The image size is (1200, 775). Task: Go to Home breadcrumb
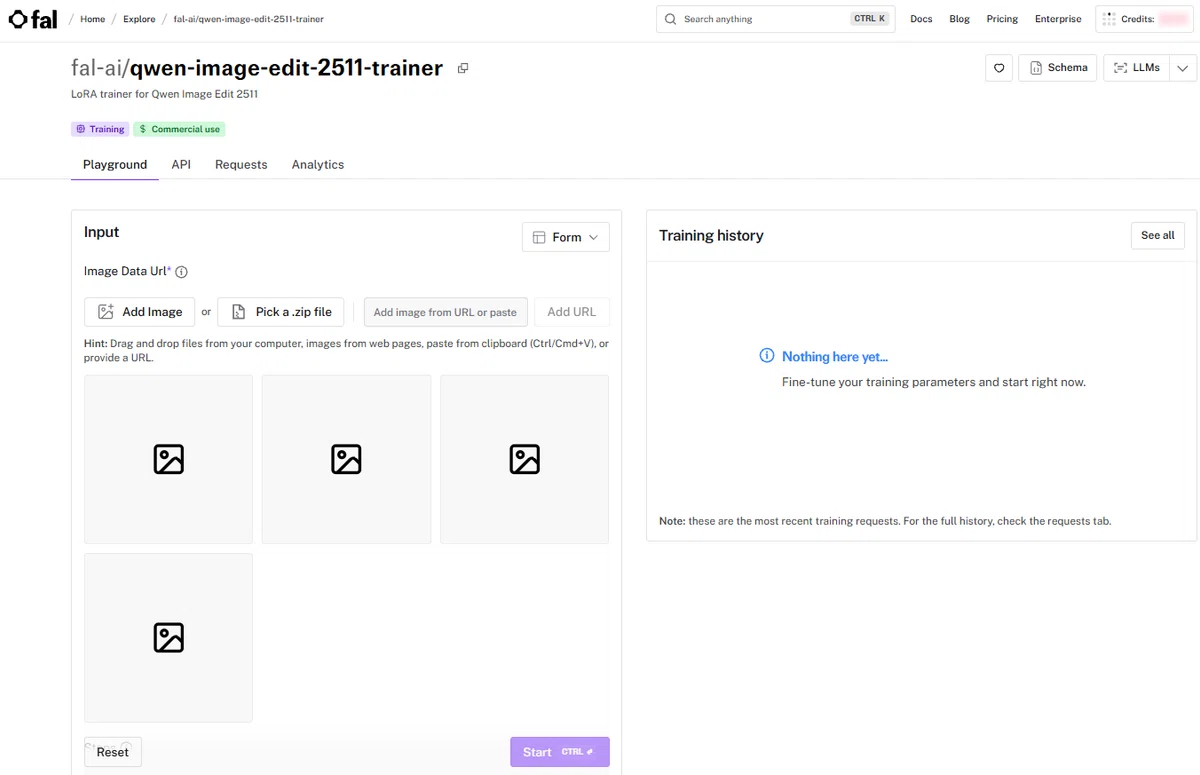pyautogui.click(x=92, y=19)
